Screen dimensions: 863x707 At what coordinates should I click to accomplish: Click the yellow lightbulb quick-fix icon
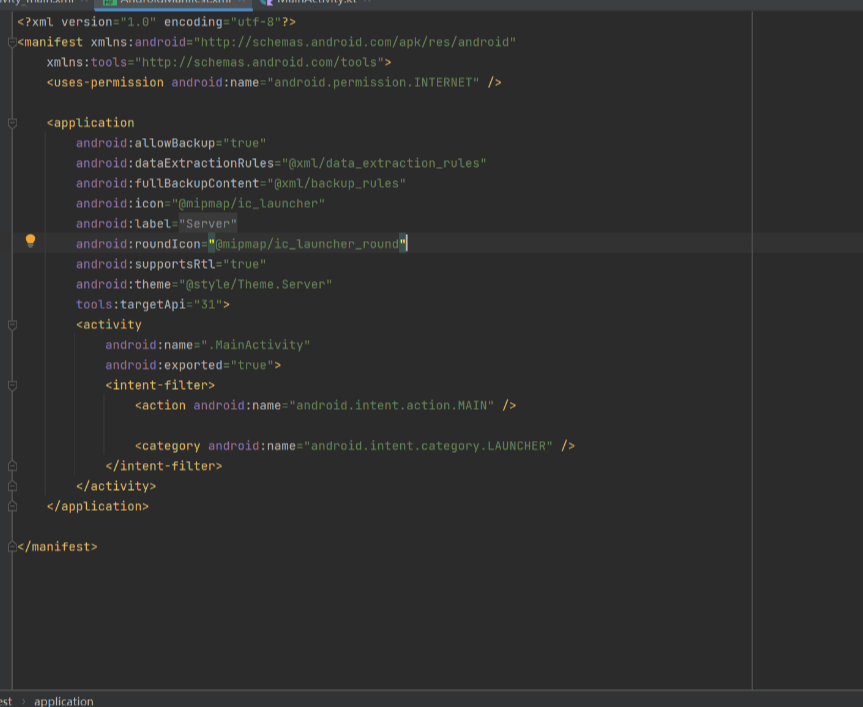pos(30,241)
